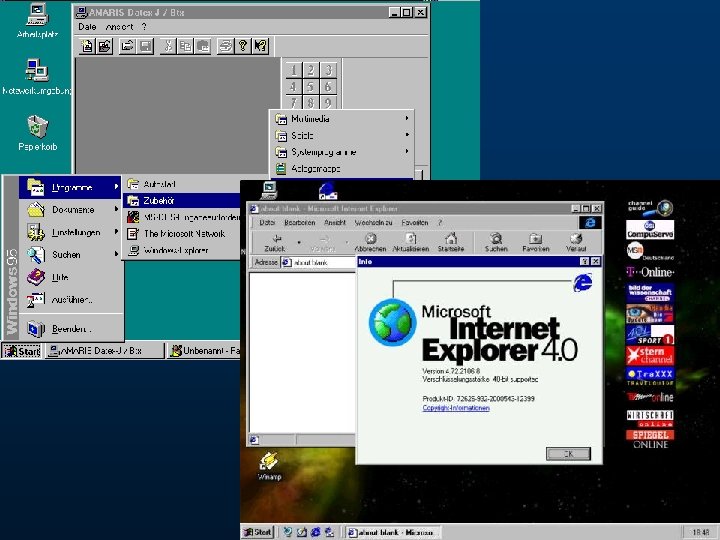Choose Ausführen in the Start menu
Screen dimensions: 720x540
tap(70, 300)
